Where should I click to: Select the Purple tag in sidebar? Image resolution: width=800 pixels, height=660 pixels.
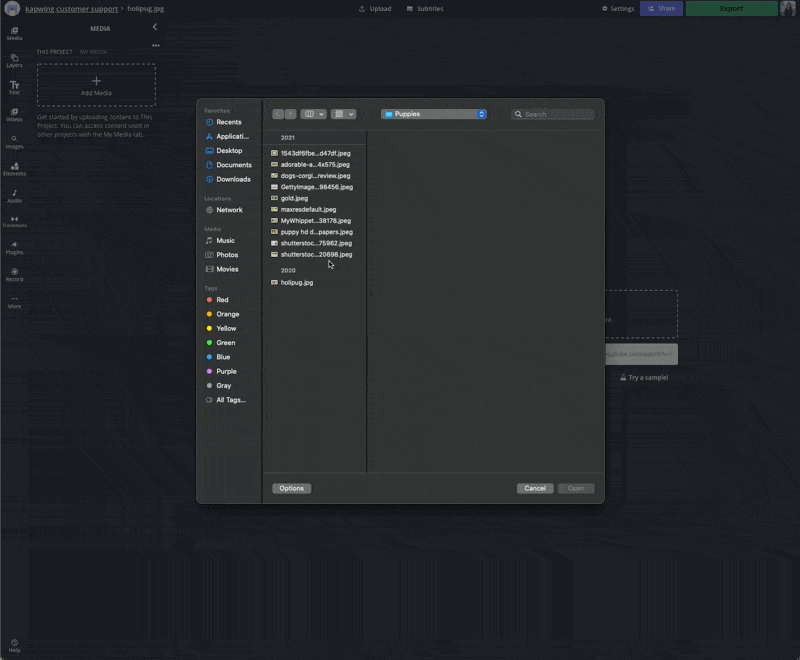tap(226, 371)
